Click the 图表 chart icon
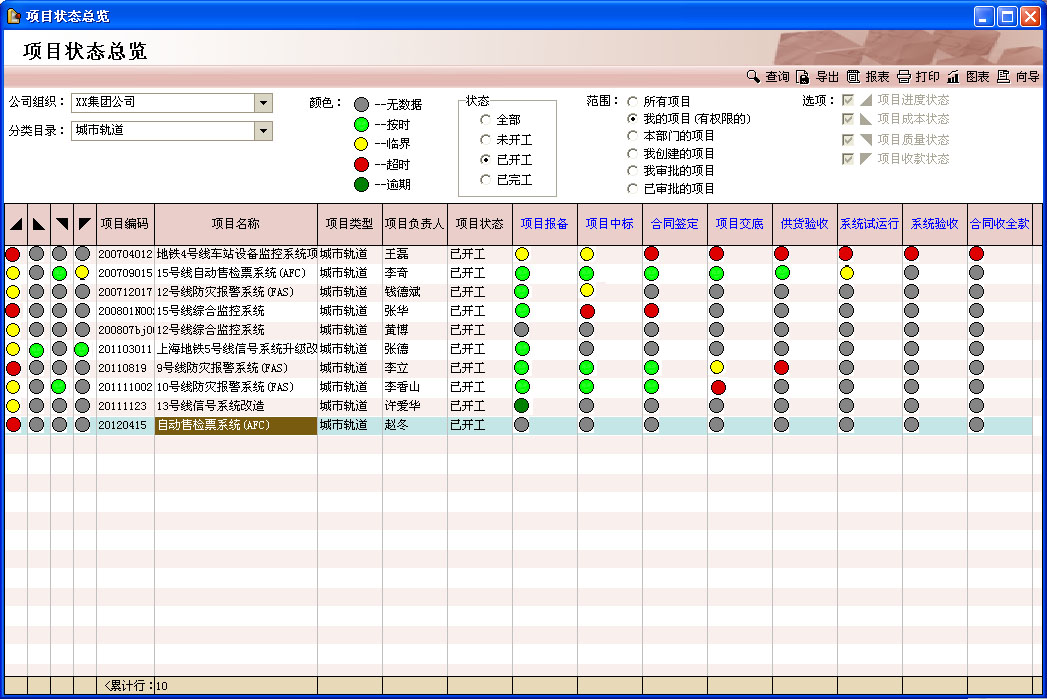The width and height of the screenshot is (1047, 699). click(953, 77)
